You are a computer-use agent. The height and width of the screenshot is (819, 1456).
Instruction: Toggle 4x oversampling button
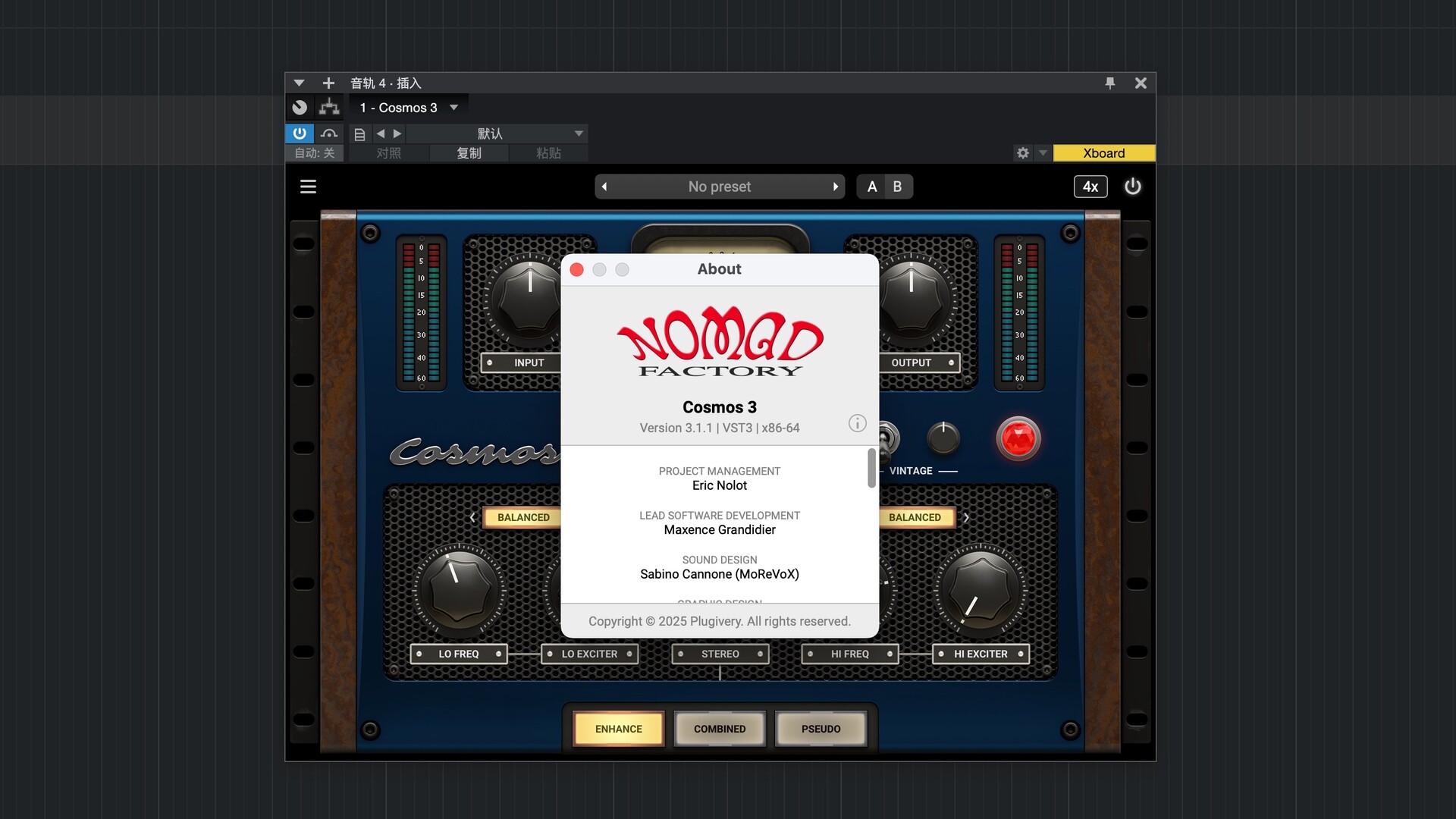coord(1090,187)
